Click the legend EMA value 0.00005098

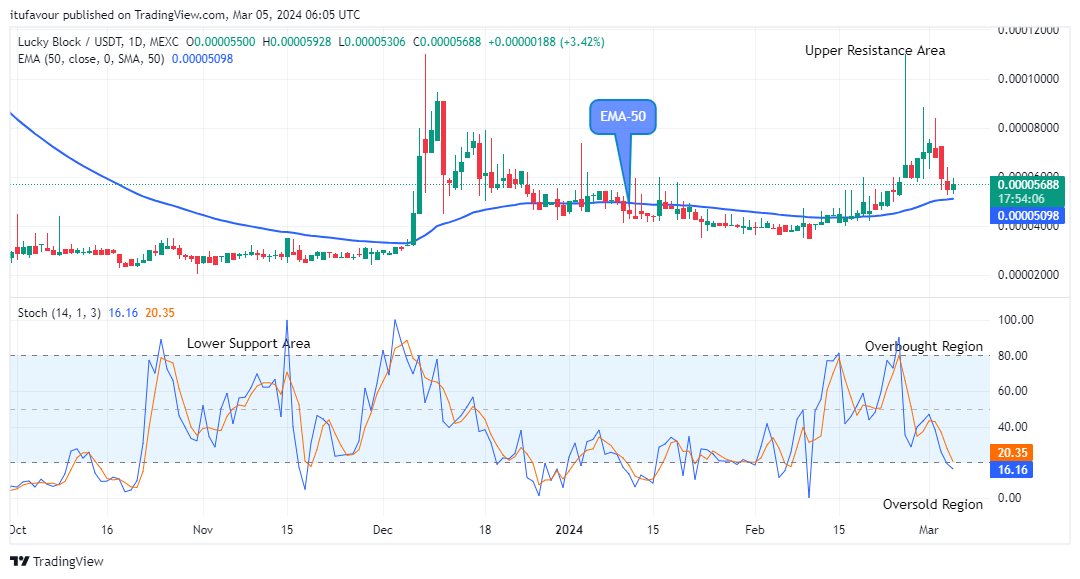202,59
